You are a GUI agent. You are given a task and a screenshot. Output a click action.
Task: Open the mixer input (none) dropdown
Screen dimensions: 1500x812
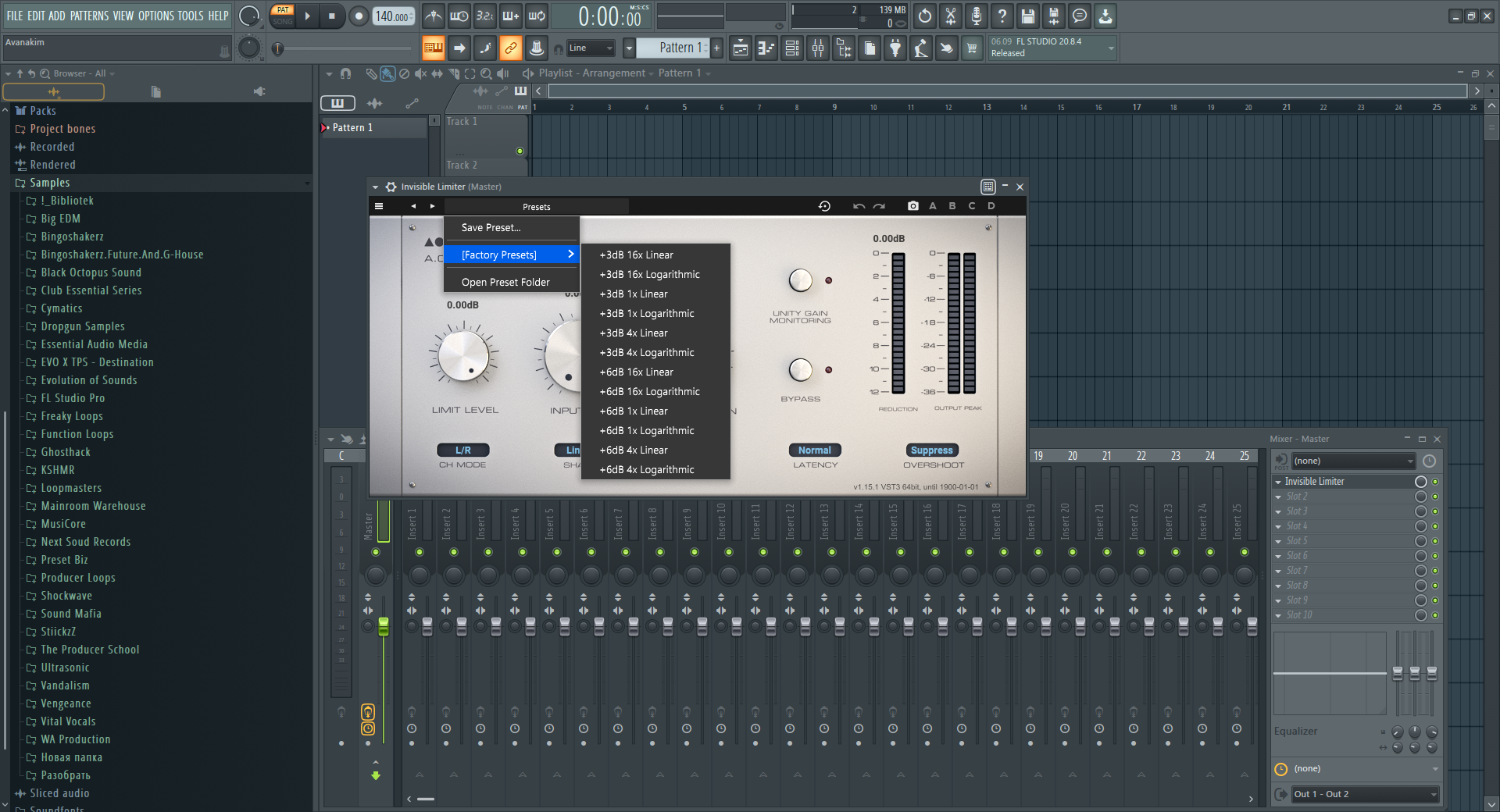pos(1354,461)
